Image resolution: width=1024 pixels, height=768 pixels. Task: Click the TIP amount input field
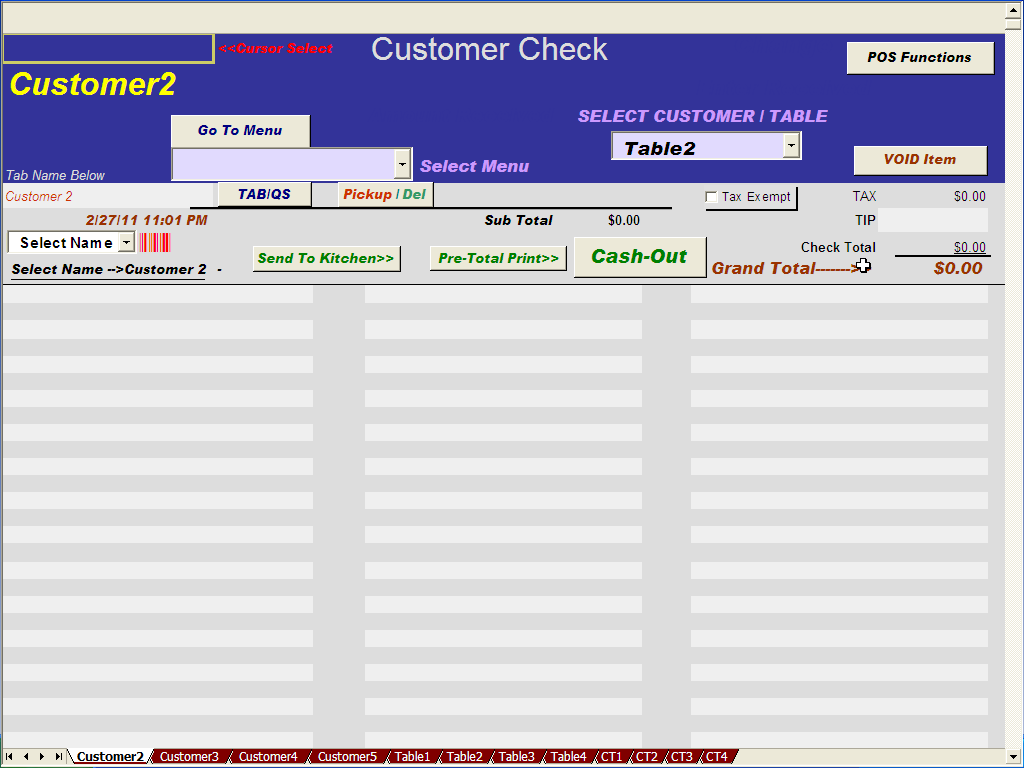pos(932,220)
